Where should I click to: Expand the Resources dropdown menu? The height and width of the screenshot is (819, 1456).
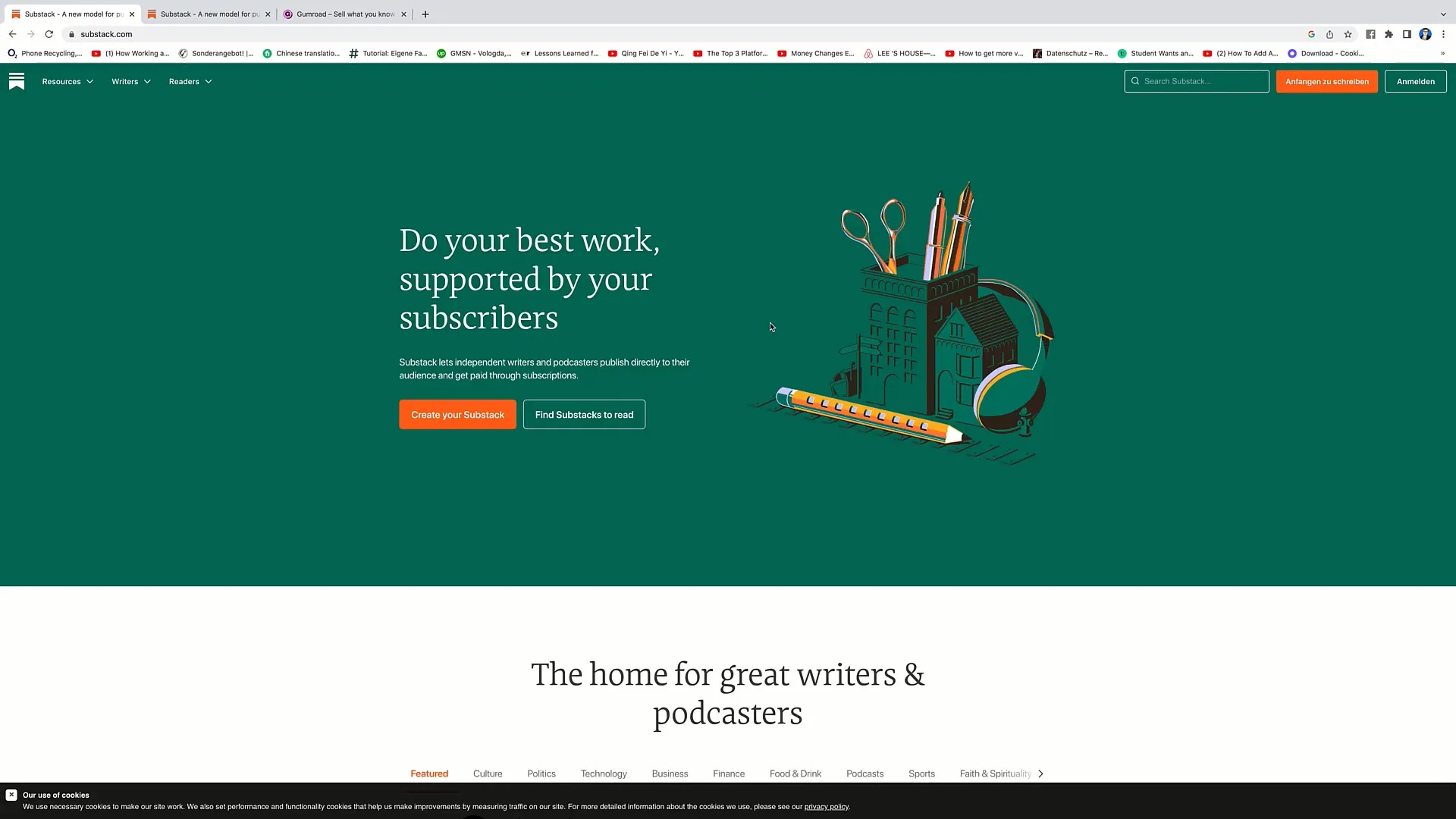(x=67, y=81)
